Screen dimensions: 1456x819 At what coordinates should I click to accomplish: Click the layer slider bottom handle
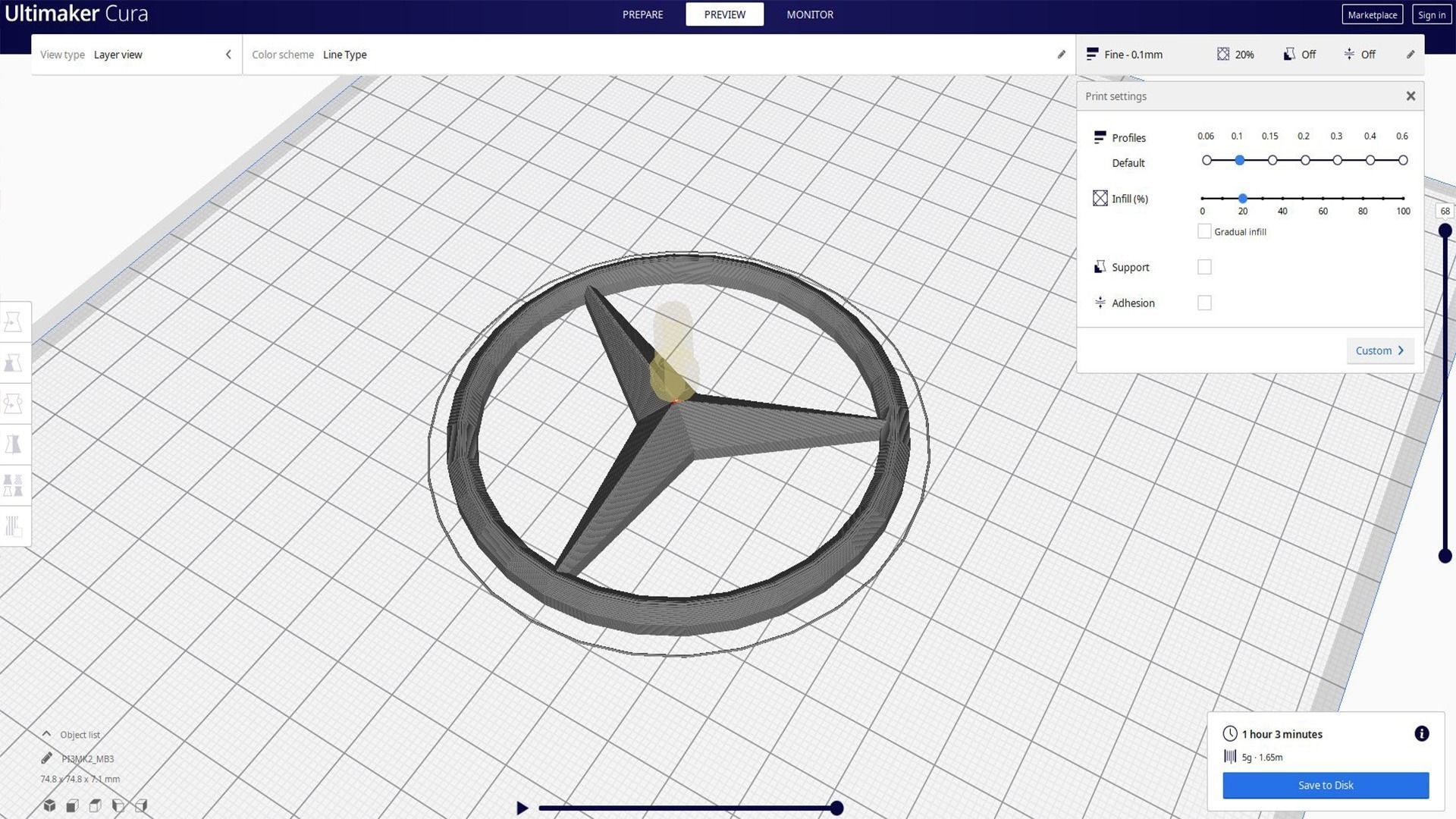point(1445,556)
